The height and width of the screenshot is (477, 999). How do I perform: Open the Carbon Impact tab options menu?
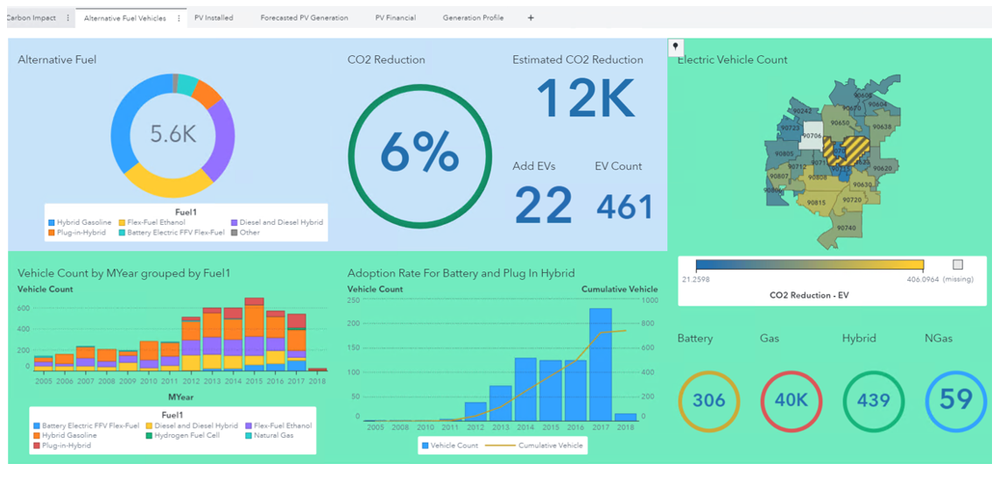tap(68, 18)
